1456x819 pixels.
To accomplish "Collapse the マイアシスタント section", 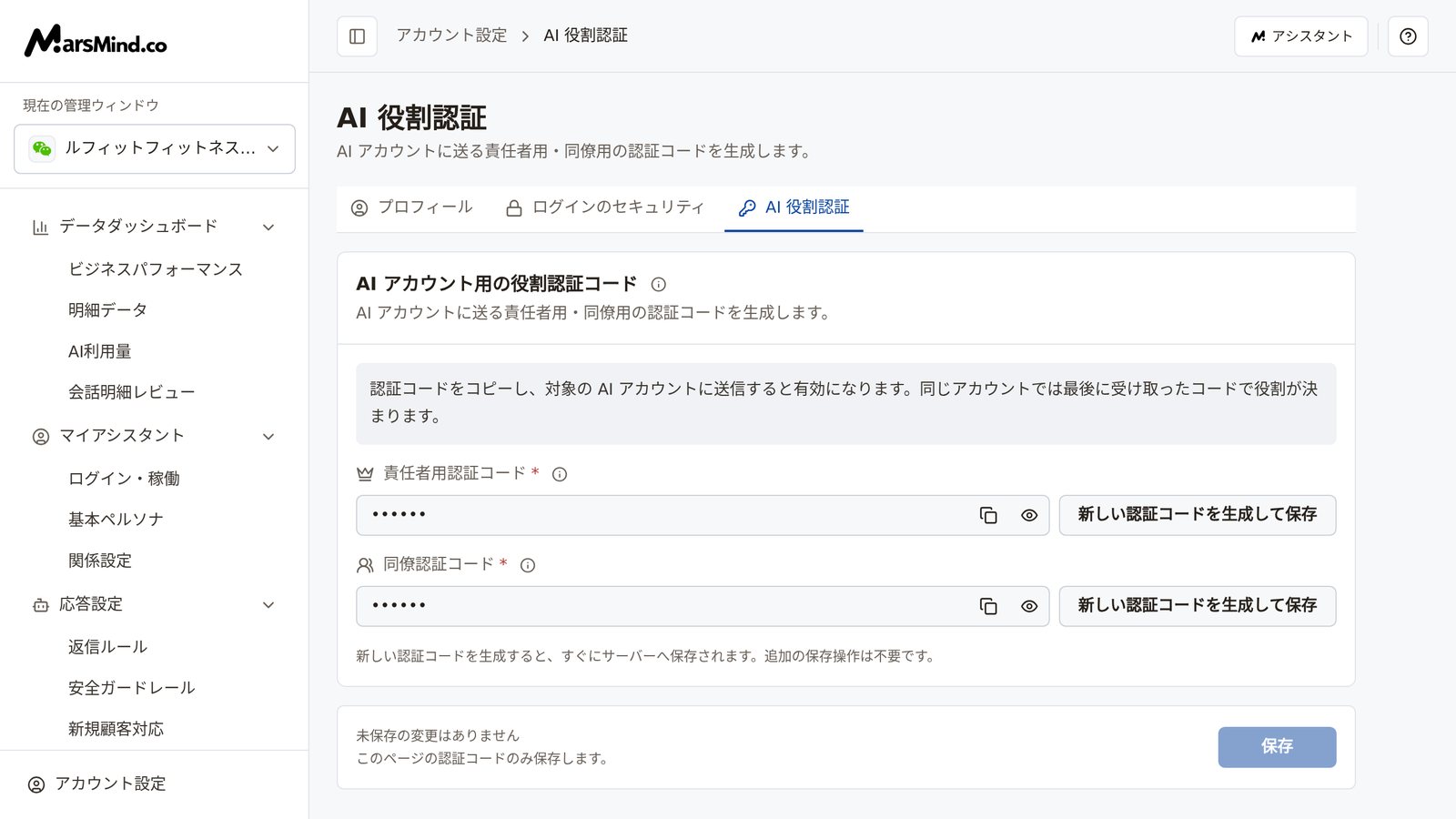I will pyautogui.click(x=268, y=437).
